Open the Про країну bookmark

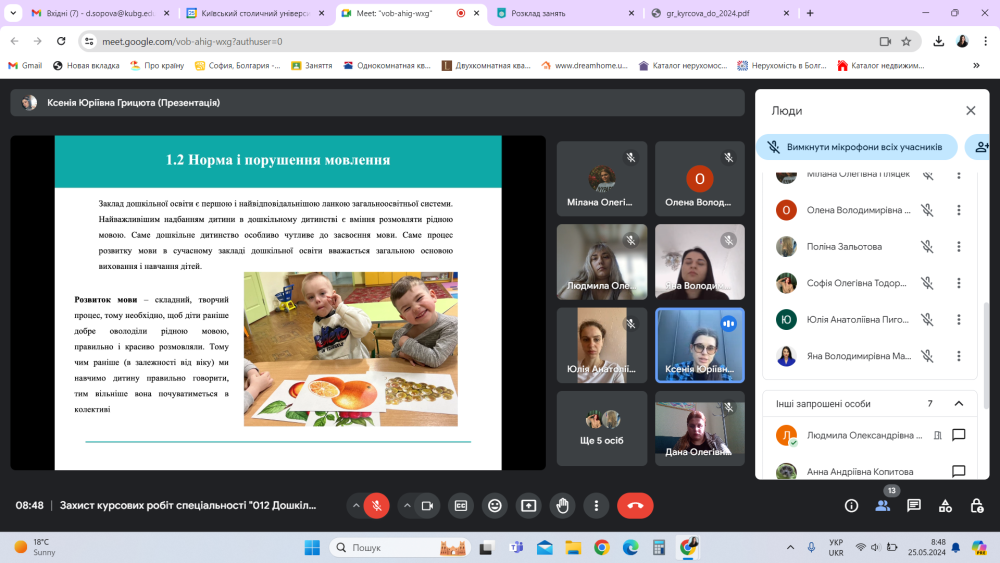click(x=157, y=66)
